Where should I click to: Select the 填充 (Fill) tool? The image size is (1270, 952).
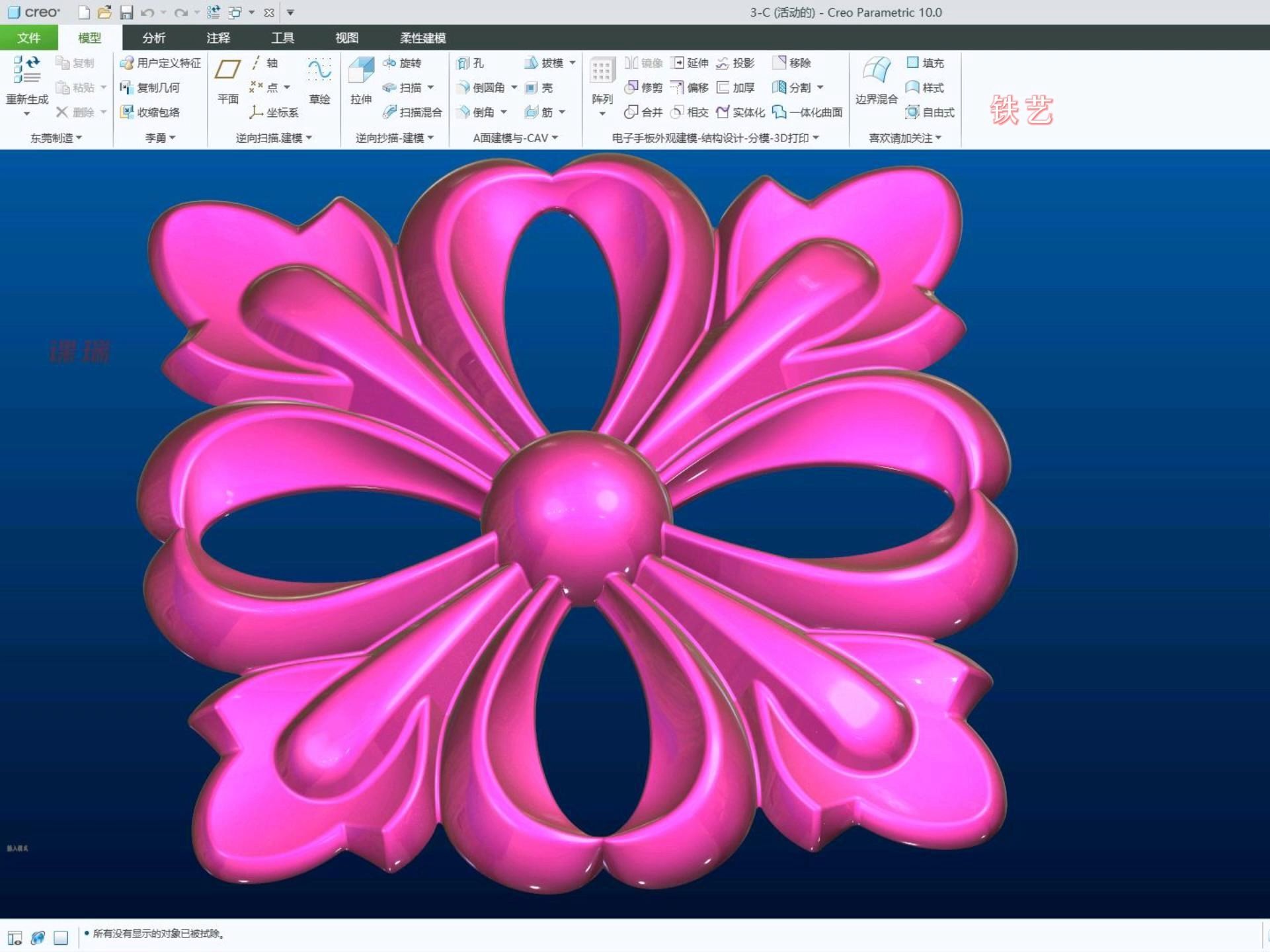926,63
